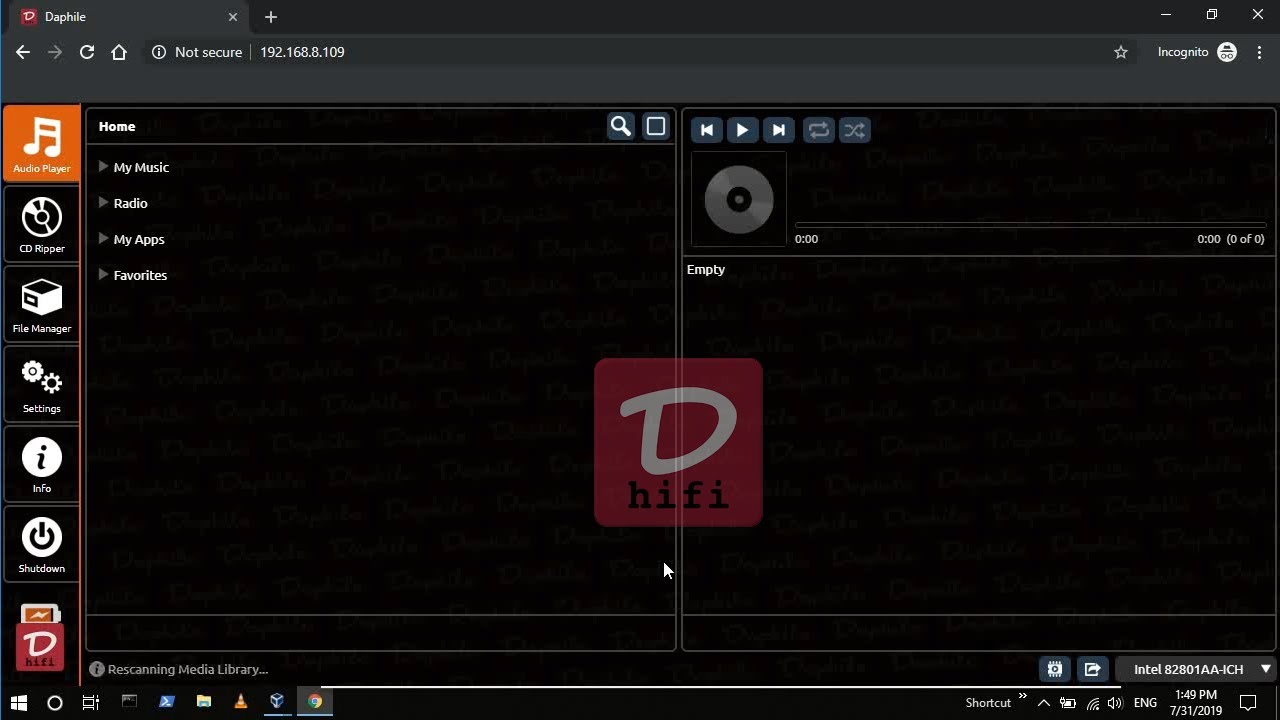Screen dimensions: 1280x720
Task: Open VirtualBox from the taskbar
Action: (x=277, y=702)
